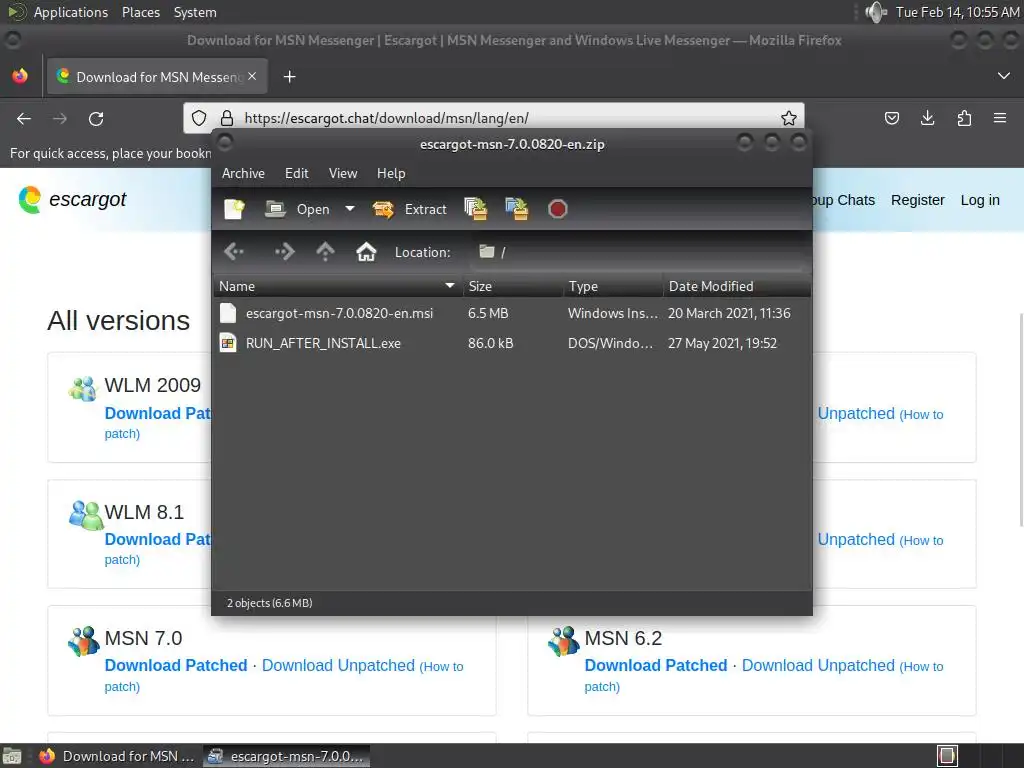Select RUN_AFTER_INSTALL.exe file row

pos(512,344)
